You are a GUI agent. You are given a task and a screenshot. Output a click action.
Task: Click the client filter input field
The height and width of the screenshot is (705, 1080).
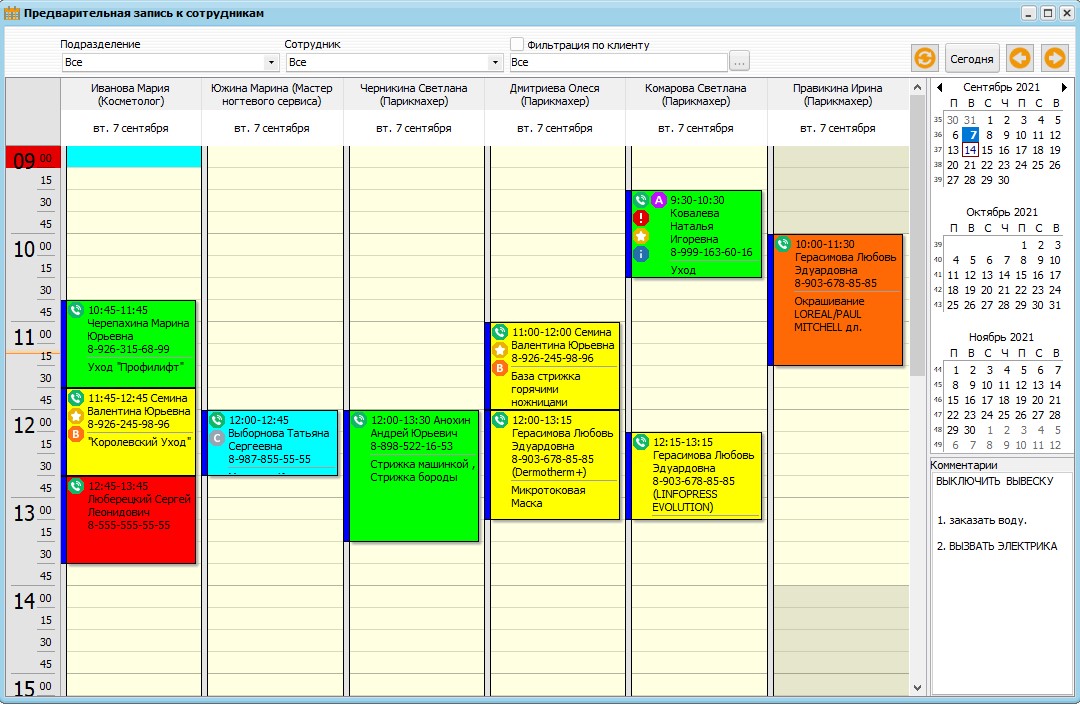(x=618, y=62)
